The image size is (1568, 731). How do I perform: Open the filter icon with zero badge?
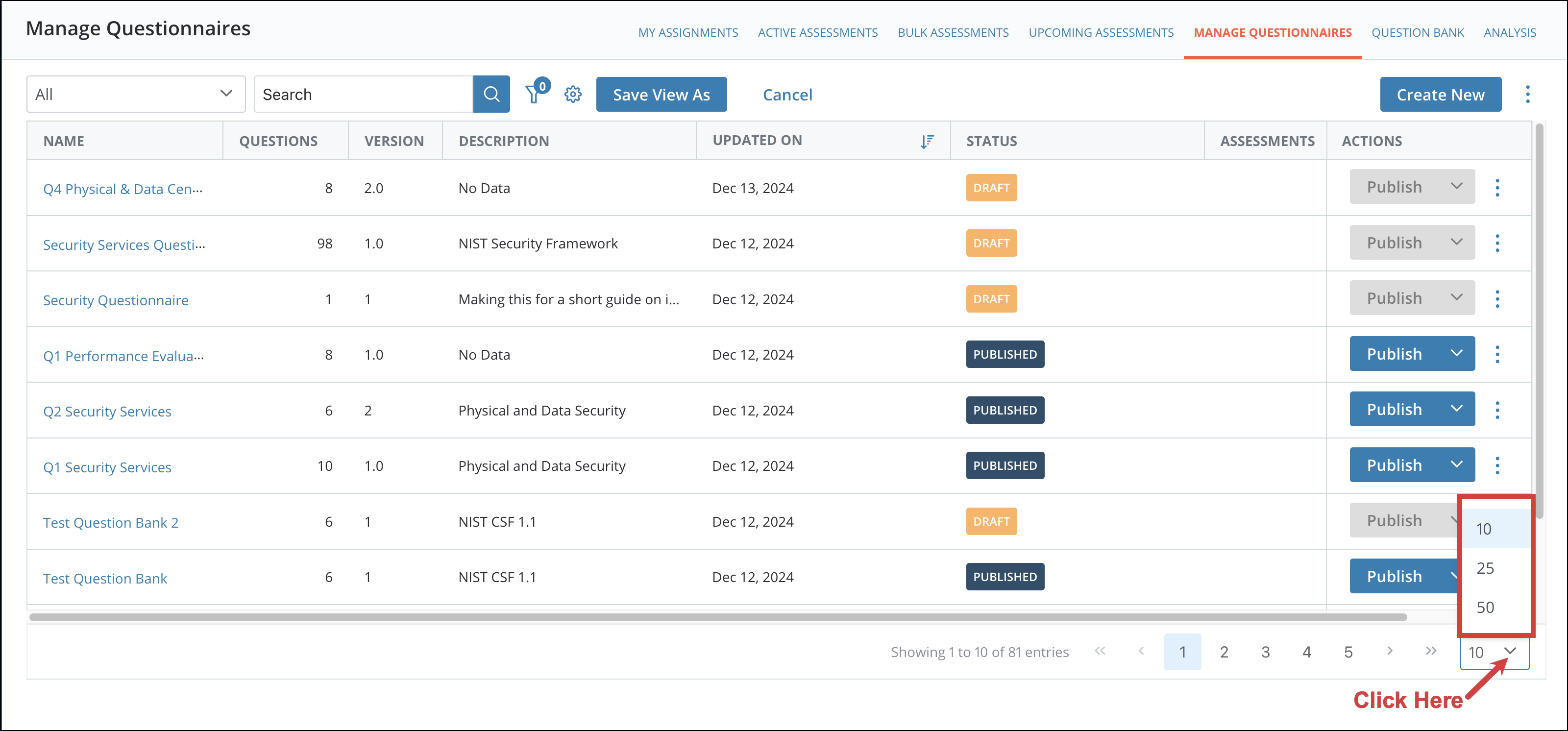click(x=534, y=94)
